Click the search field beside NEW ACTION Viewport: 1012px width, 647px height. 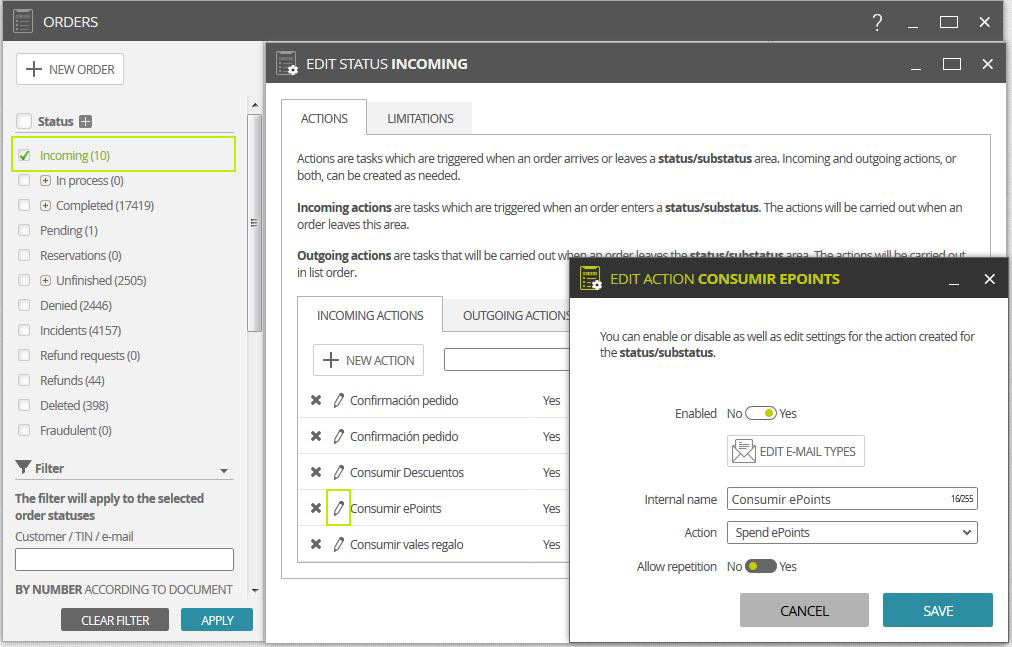(507, 360)
